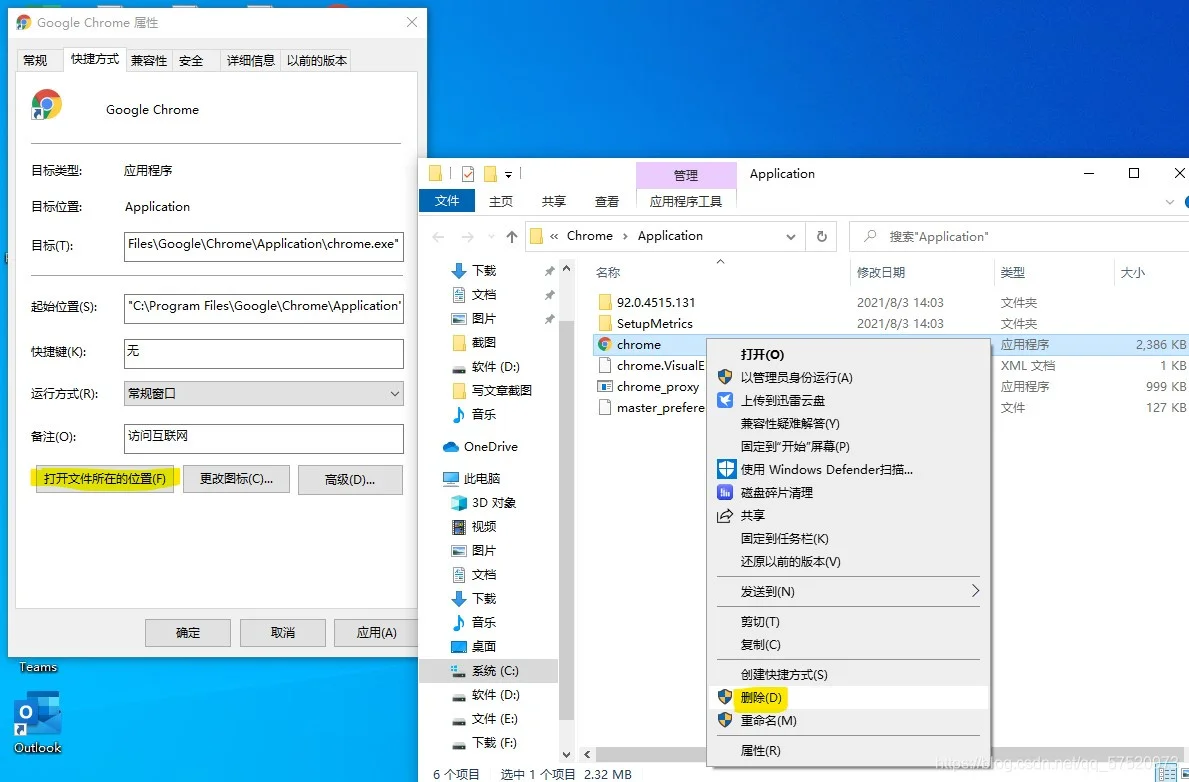Open the 写文章截图 folder in quick access

pos(491,390)
